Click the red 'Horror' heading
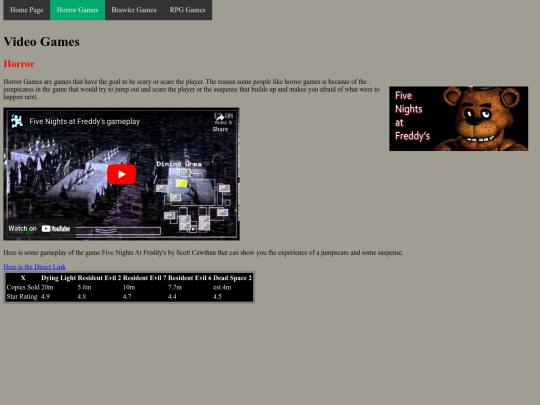 [x=19, y=64]
